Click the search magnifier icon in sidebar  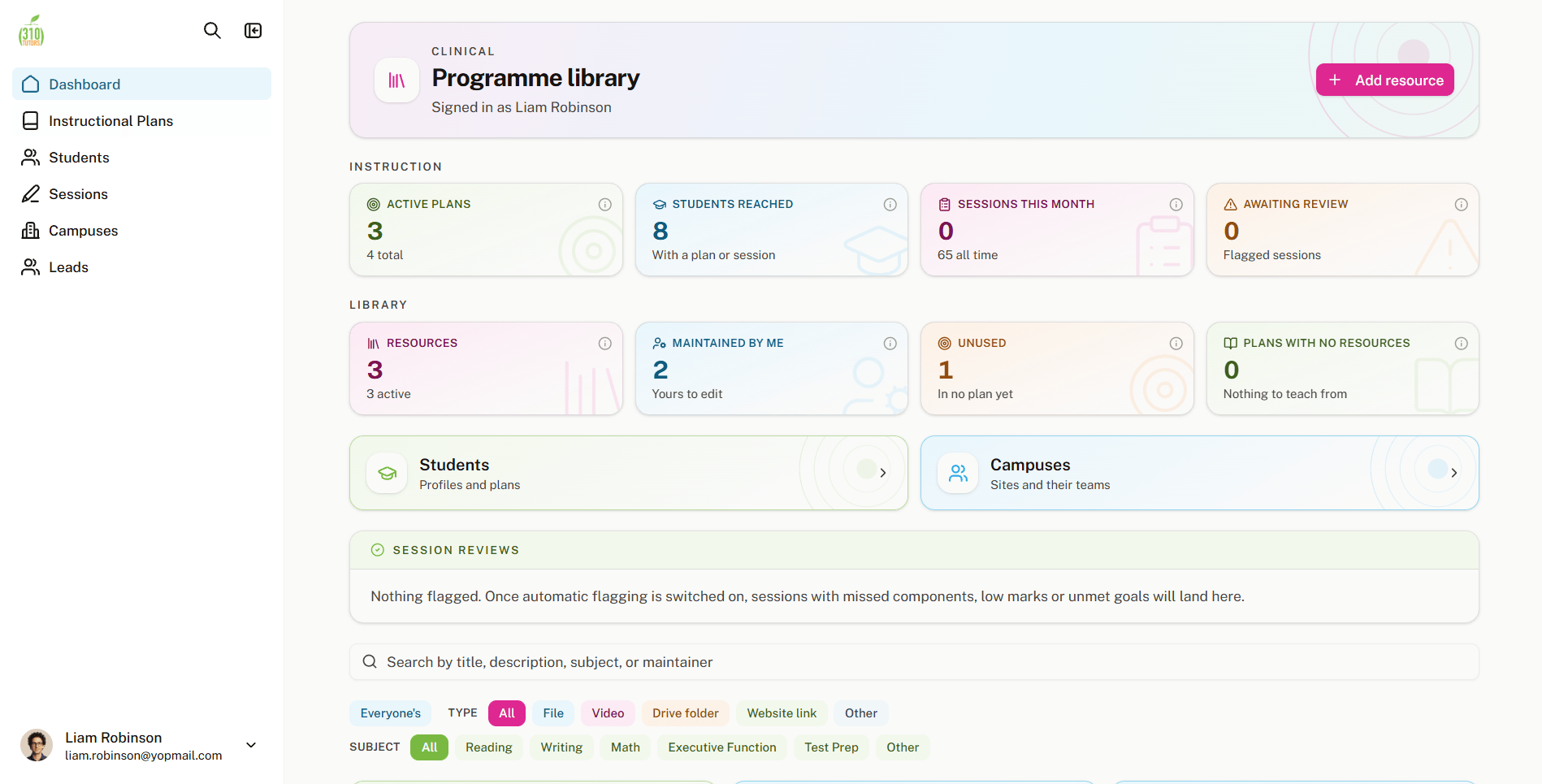click(x=212, y=31)
